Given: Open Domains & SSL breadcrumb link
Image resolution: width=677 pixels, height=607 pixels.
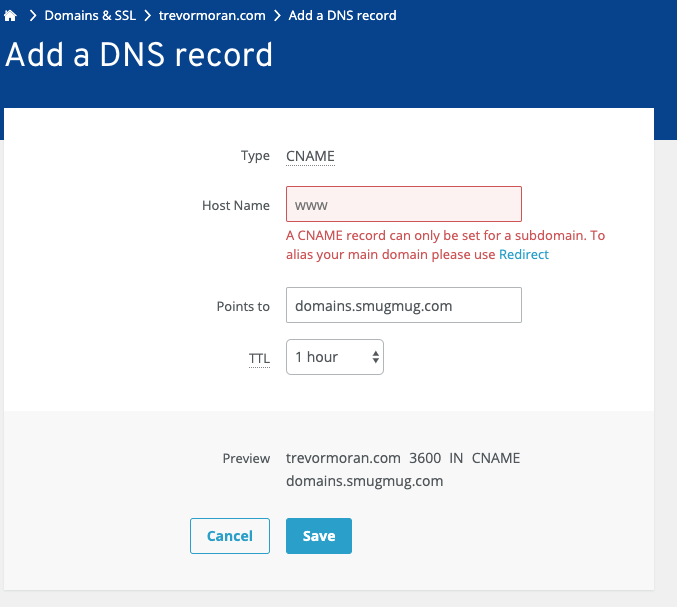Looking at the screenshot, I should pyautogui.click(x=90, y=16).
